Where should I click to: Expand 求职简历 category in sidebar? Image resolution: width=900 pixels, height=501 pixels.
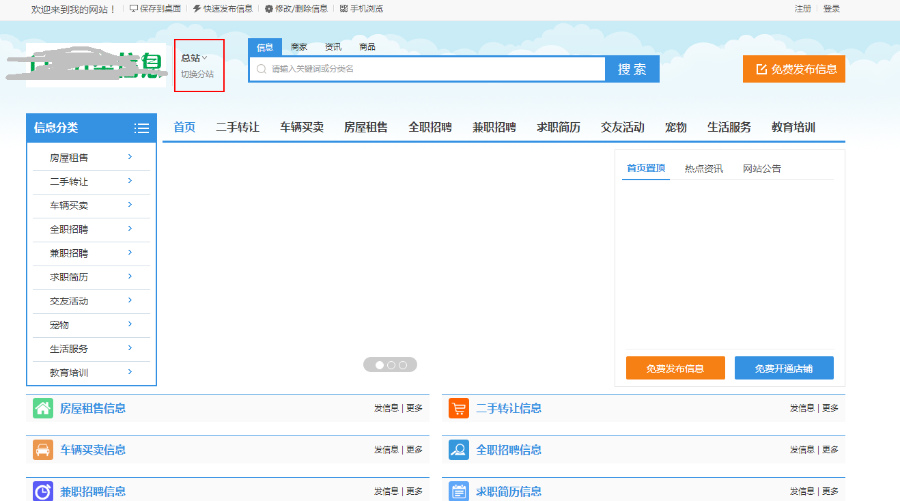pyautogui.click(x=91, y=277)
